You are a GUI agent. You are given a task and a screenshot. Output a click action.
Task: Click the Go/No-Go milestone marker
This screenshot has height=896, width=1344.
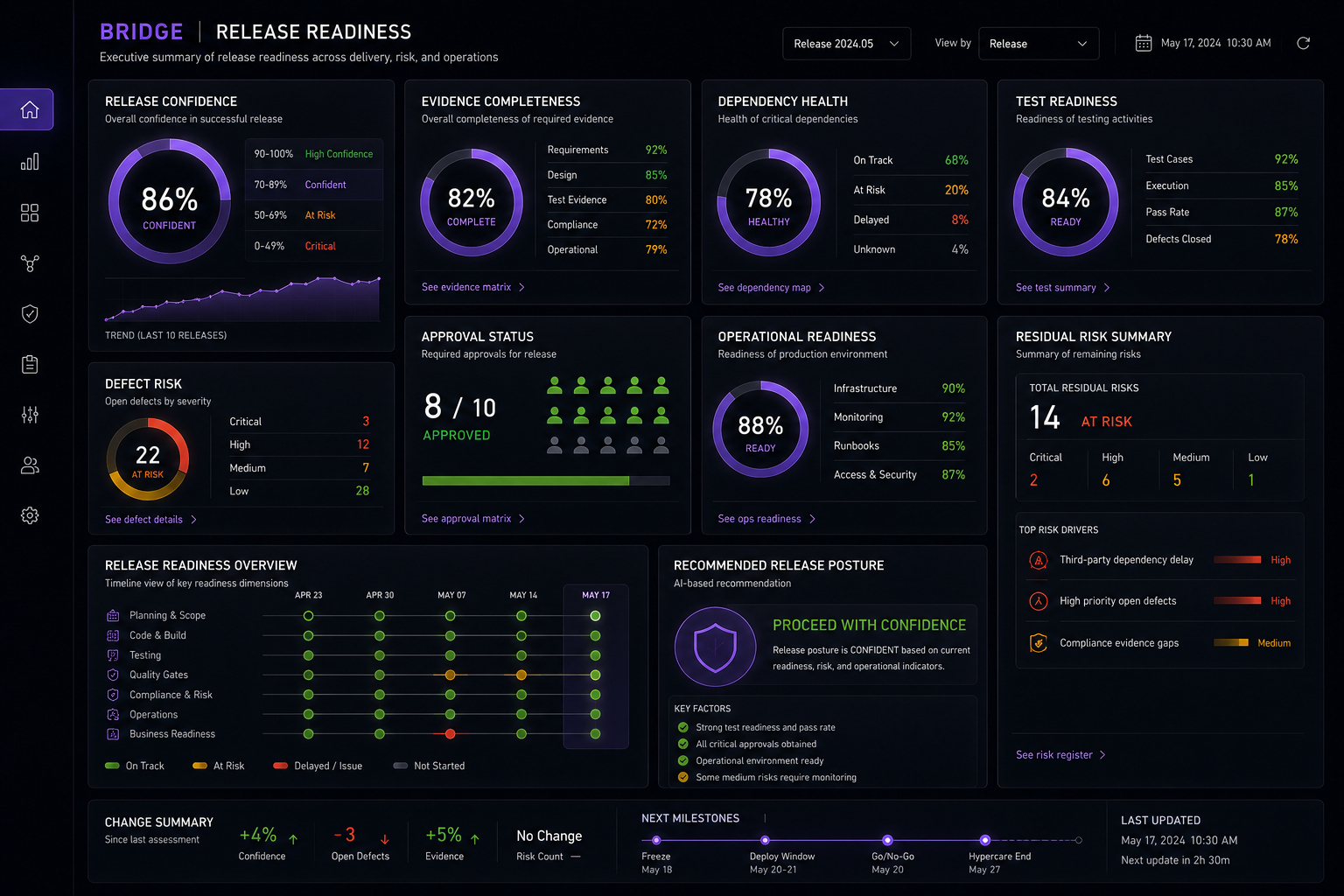887,841
